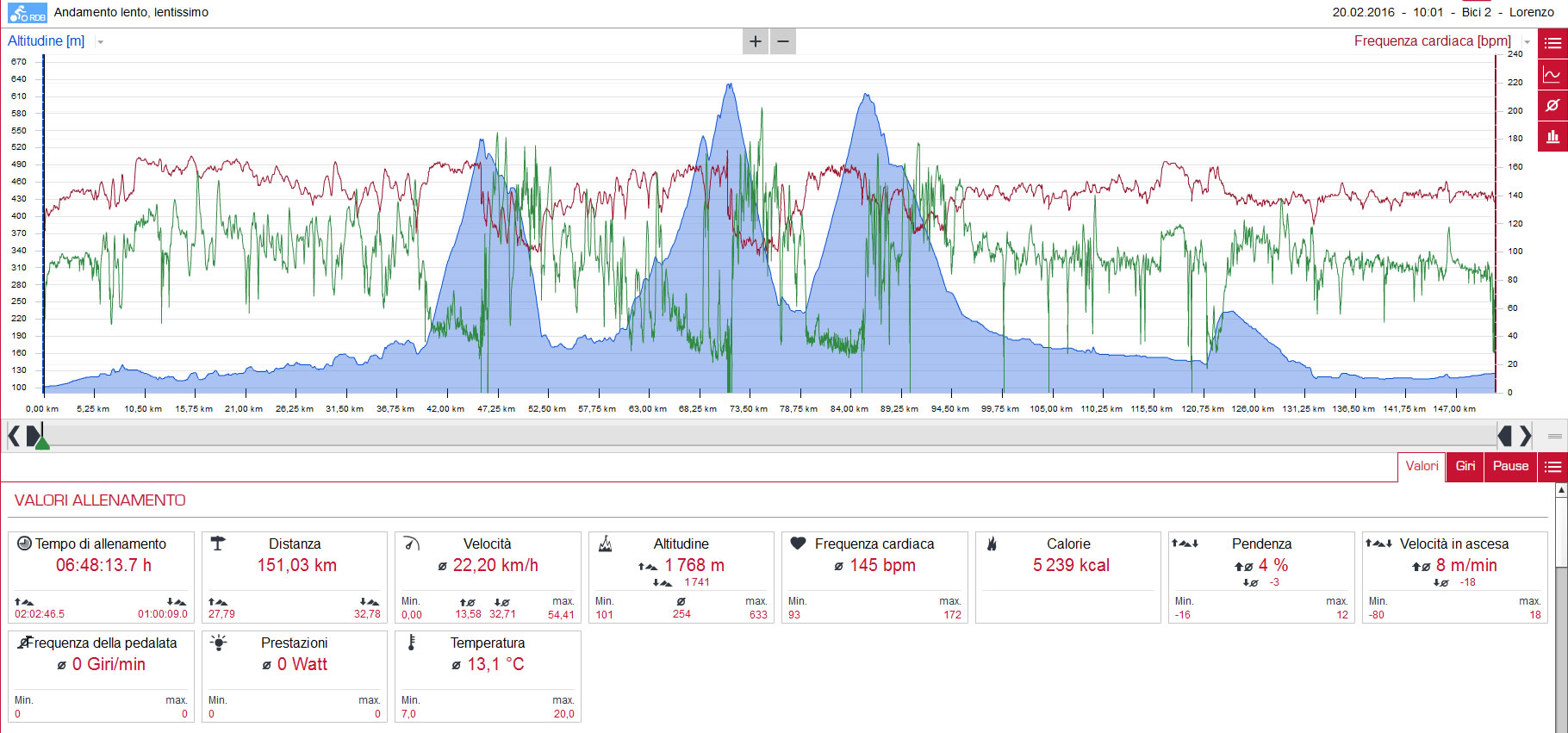Switch to the Giri tab
Image resolution: width=1568 pixels, height=733 pixels.
click(1465, 467)
